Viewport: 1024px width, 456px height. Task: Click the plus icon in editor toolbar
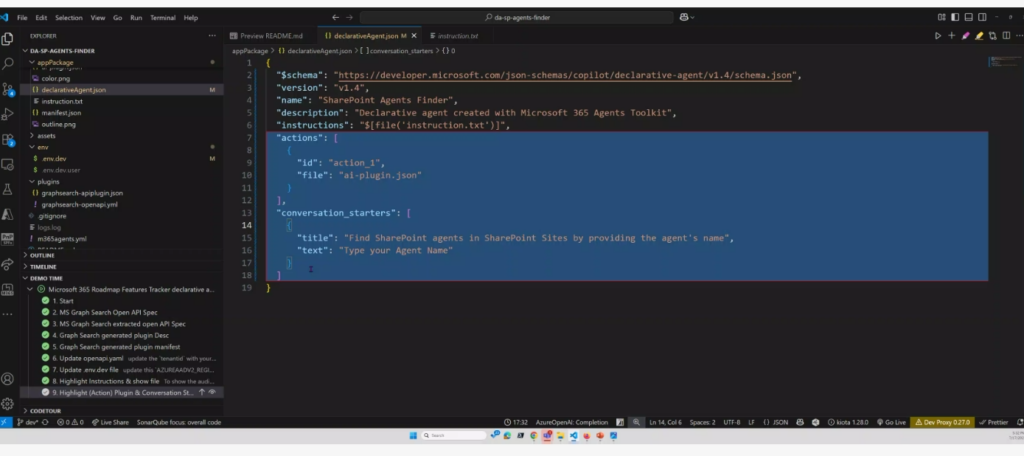pos(952,36)
